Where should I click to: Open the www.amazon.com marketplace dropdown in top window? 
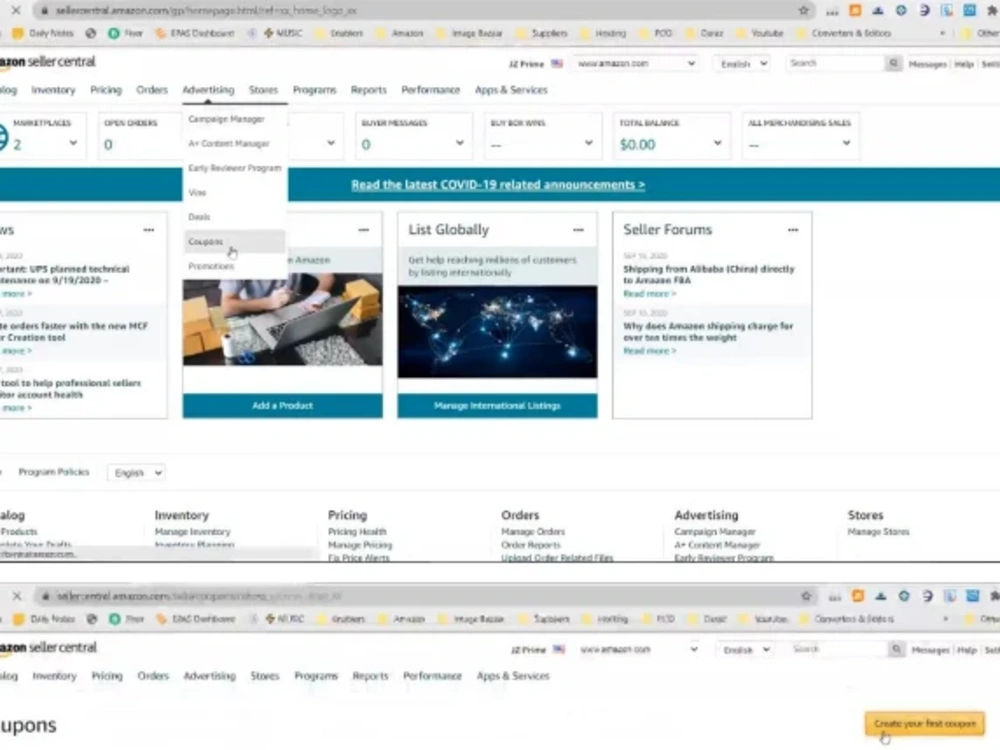[x=636, y=63]
